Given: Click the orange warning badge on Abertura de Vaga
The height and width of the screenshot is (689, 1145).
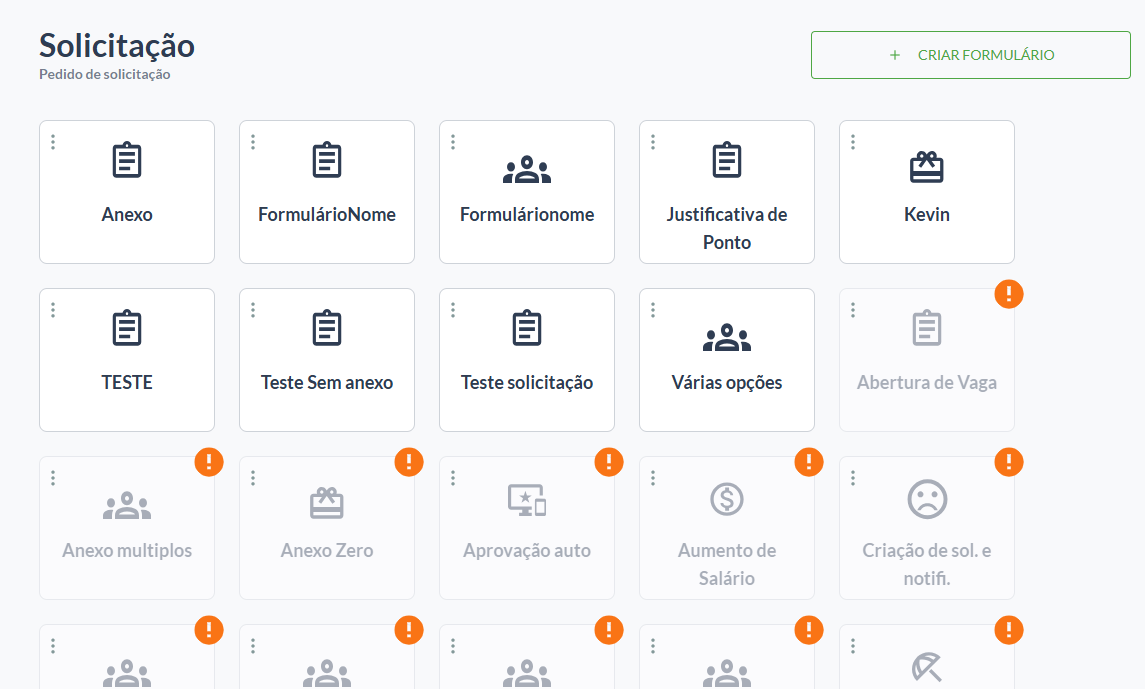Looking at the screenshot, I should point(1008,294).
